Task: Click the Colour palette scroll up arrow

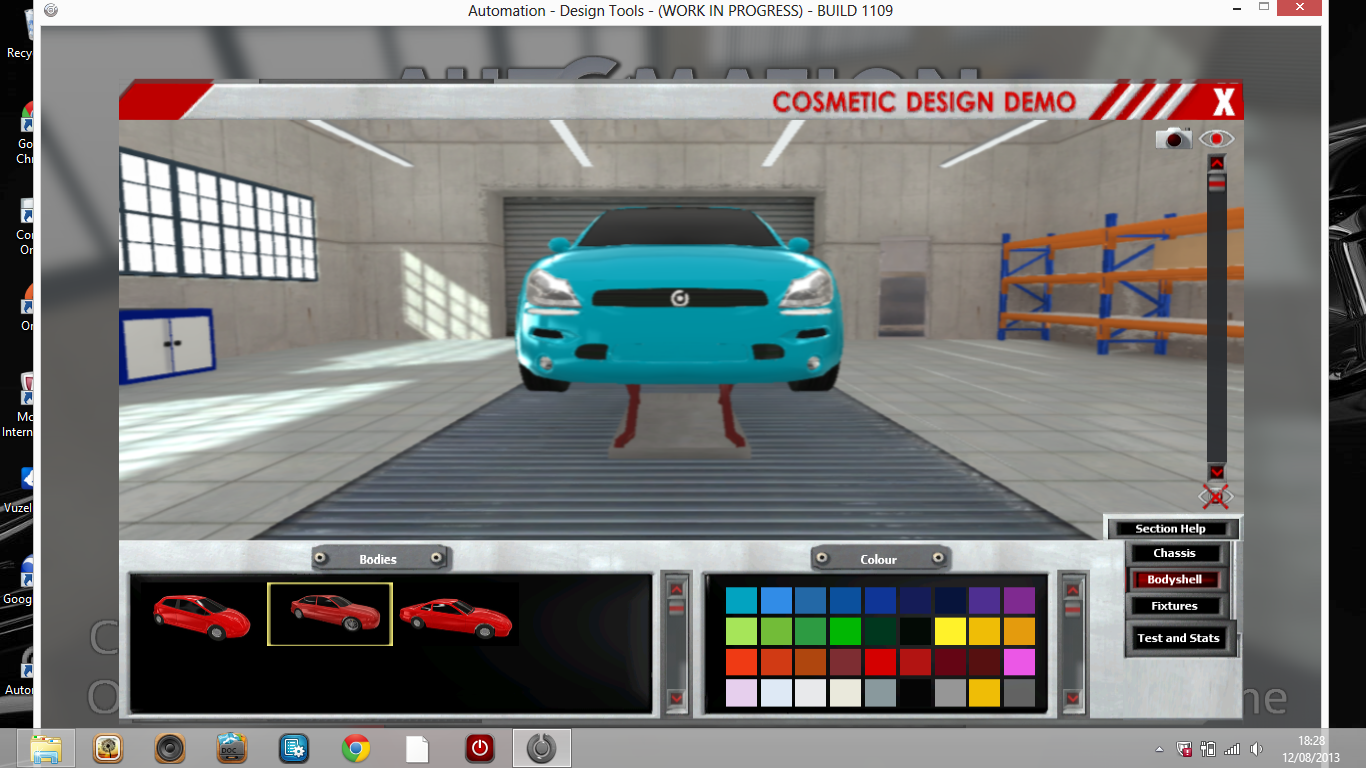Action: [x=1072, y=589]
